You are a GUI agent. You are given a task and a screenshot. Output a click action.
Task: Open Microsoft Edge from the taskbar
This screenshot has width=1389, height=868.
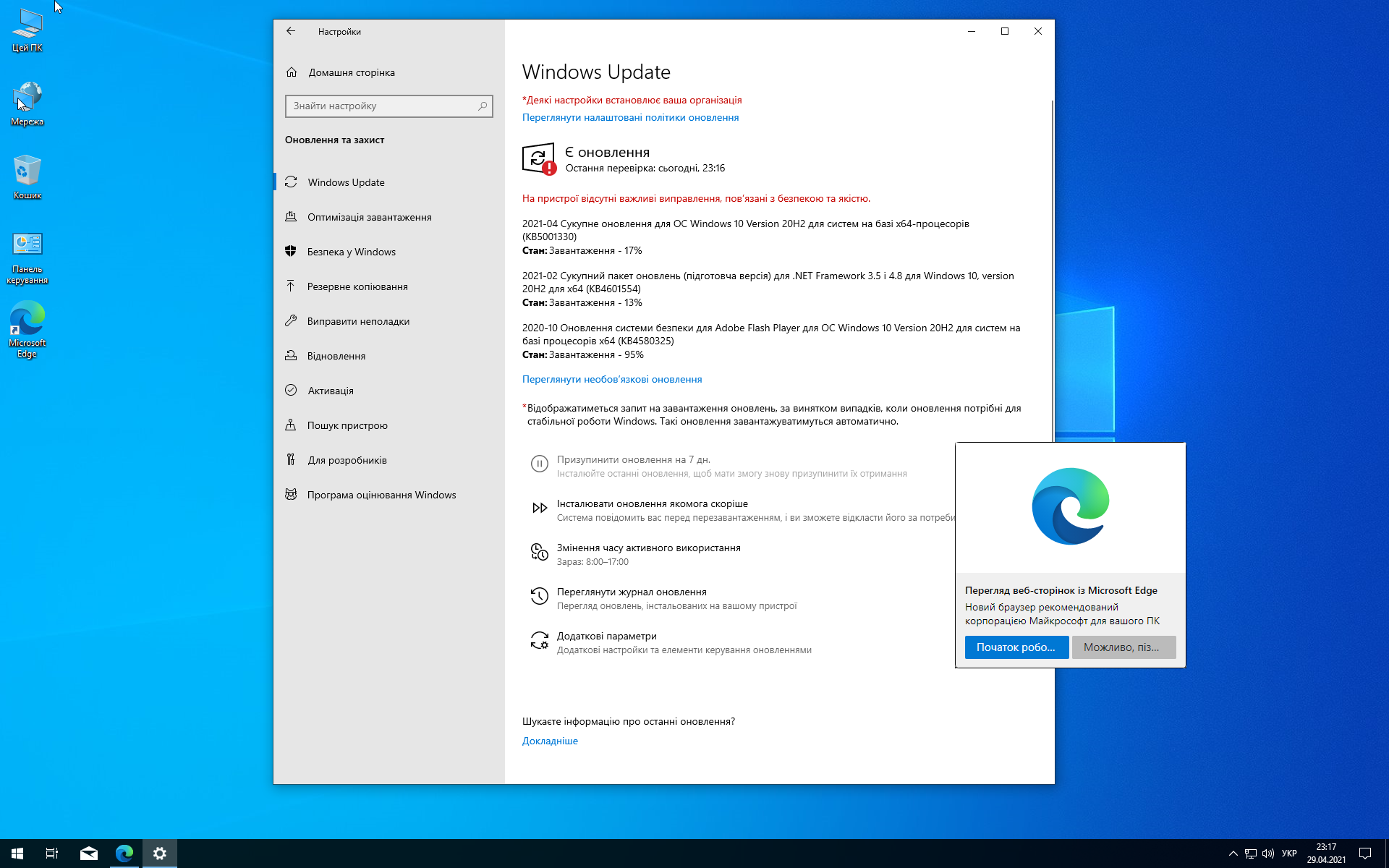pos(124,854)
